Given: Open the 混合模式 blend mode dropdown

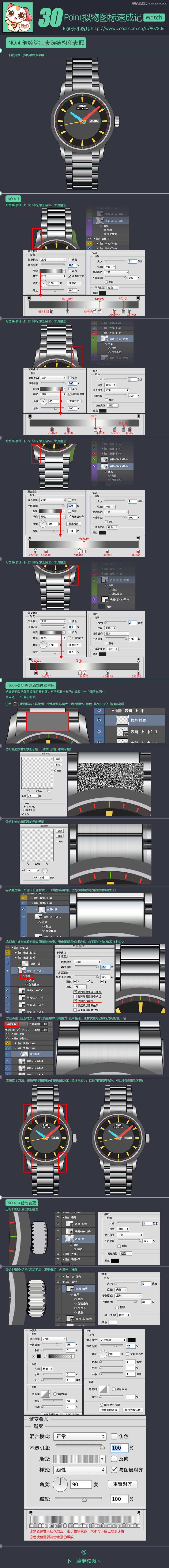Looking at the screenshot, I should coord(80,1436).
